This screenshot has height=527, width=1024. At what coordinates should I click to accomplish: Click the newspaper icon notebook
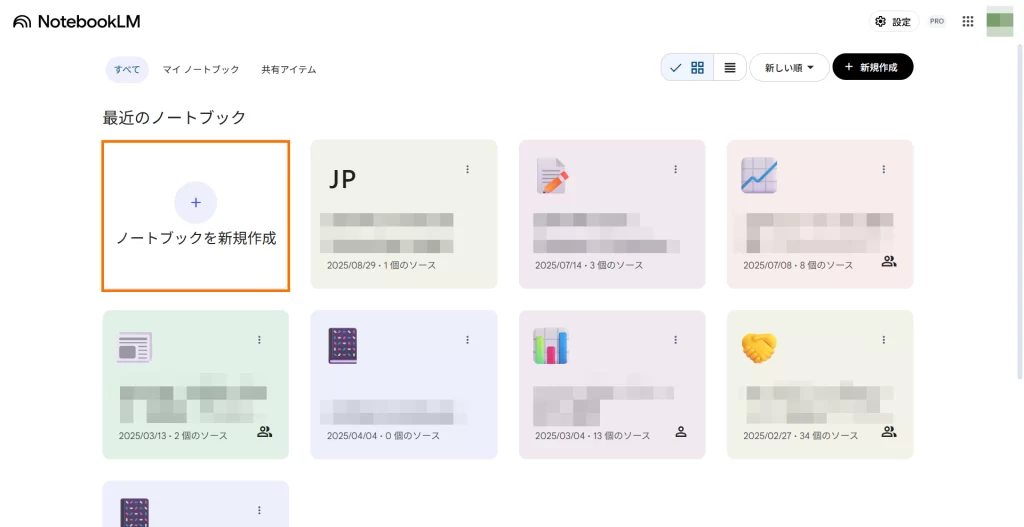click(x=195, y=385)
